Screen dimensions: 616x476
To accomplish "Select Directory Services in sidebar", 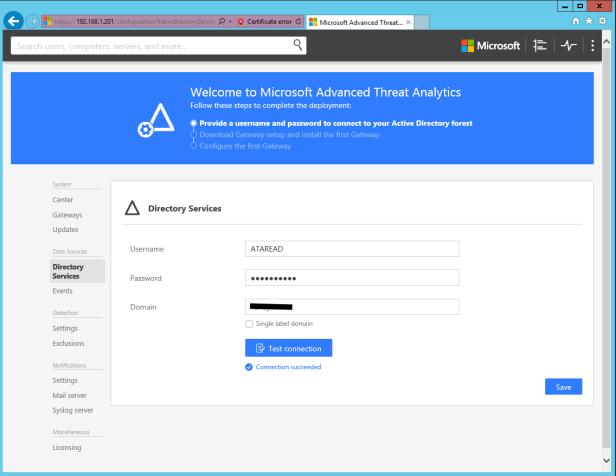I will coord(77,271).
